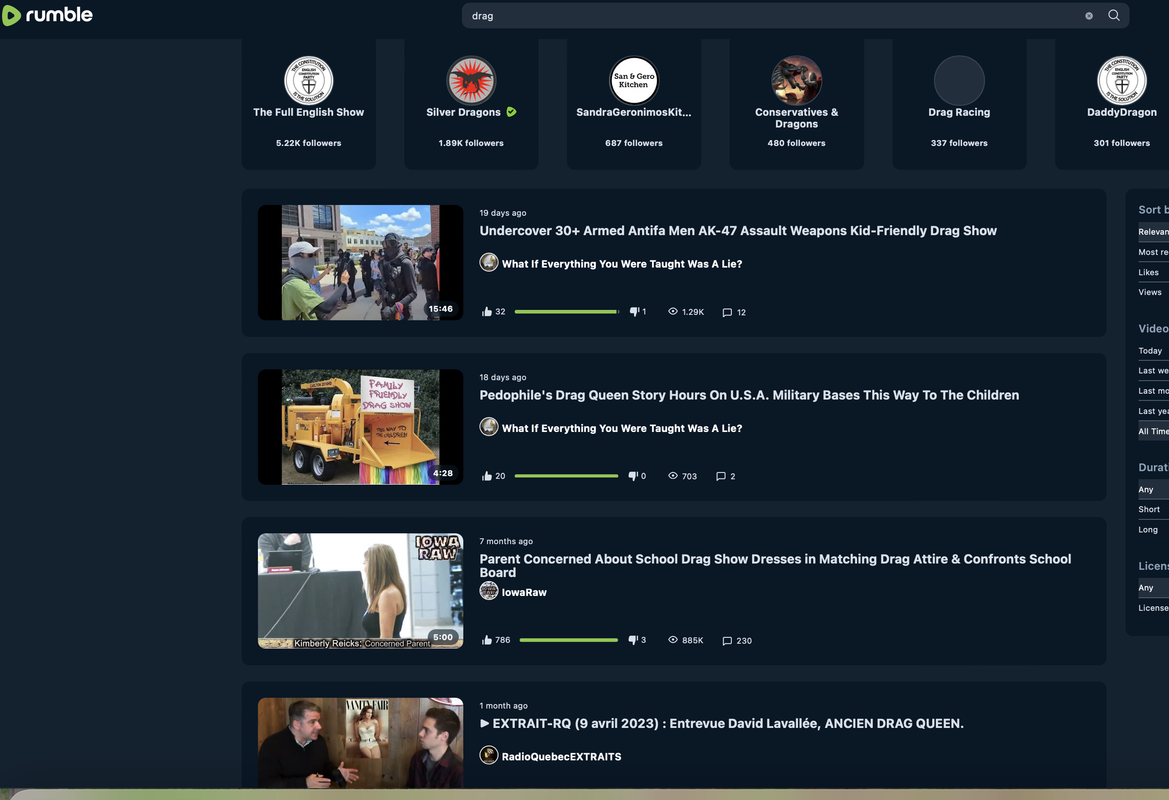
Task: Click the Silver Dragons verified badge
Action: (x=511, y=112)
